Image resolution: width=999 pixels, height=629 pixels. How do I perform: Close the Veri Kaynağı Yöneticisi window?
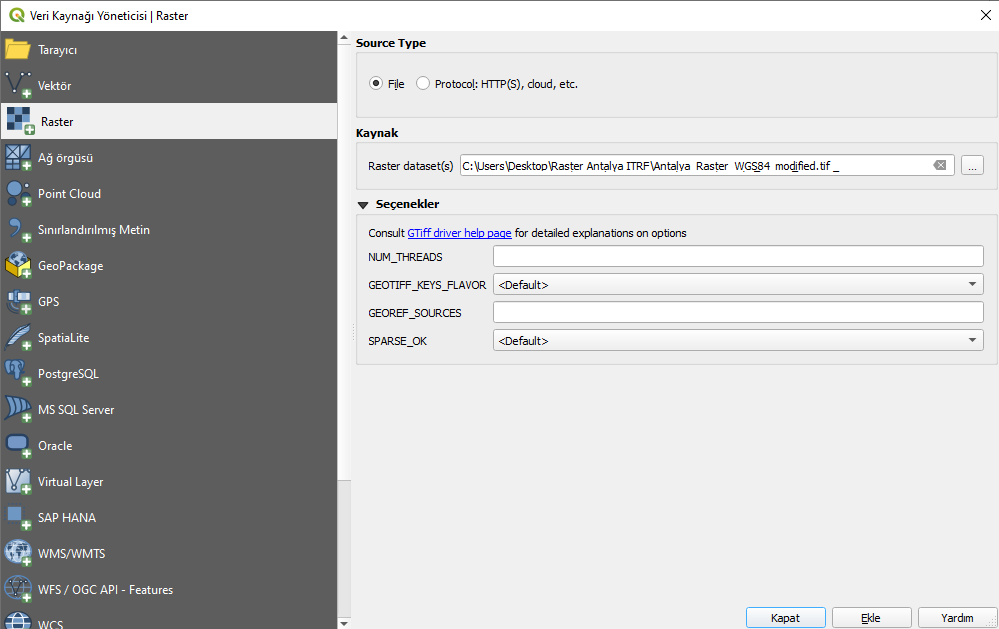[x=985, y=15]
